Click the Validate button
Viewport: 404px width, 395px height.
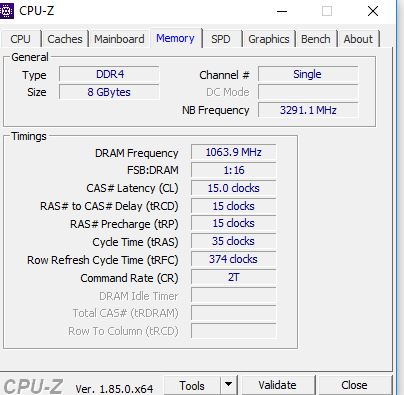pos(277,385)
